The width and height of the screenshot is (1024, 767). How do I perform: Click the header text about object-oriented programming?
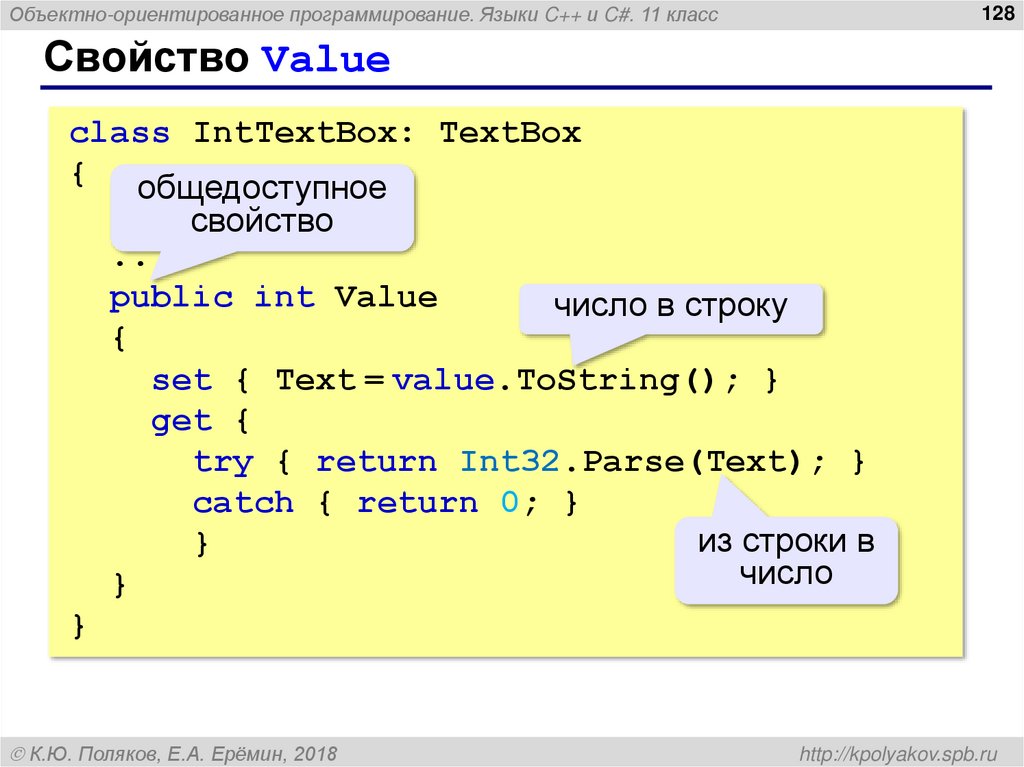(x=364, y=14)
